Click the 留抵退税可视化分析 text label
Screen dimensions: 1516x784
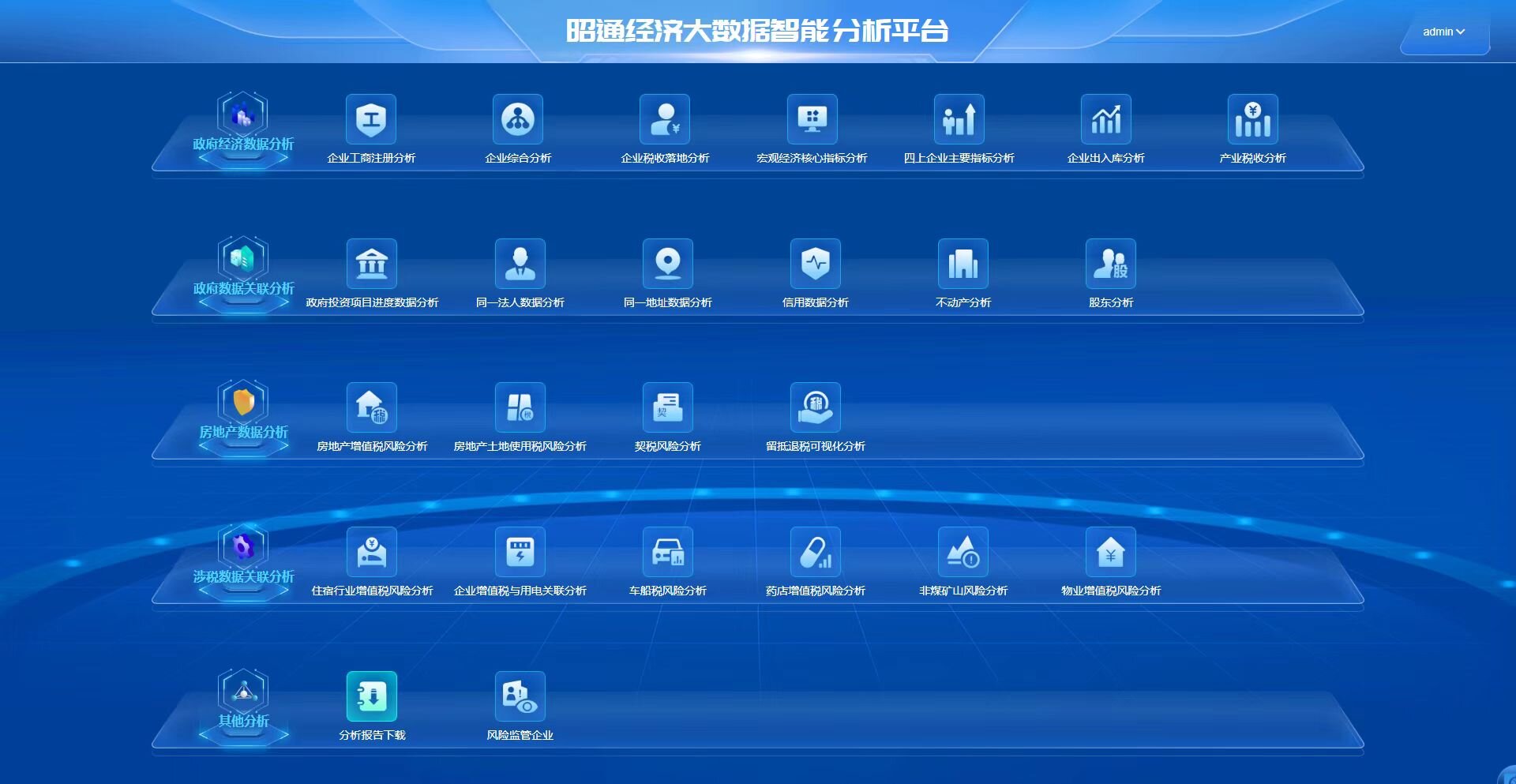(816, 446)
